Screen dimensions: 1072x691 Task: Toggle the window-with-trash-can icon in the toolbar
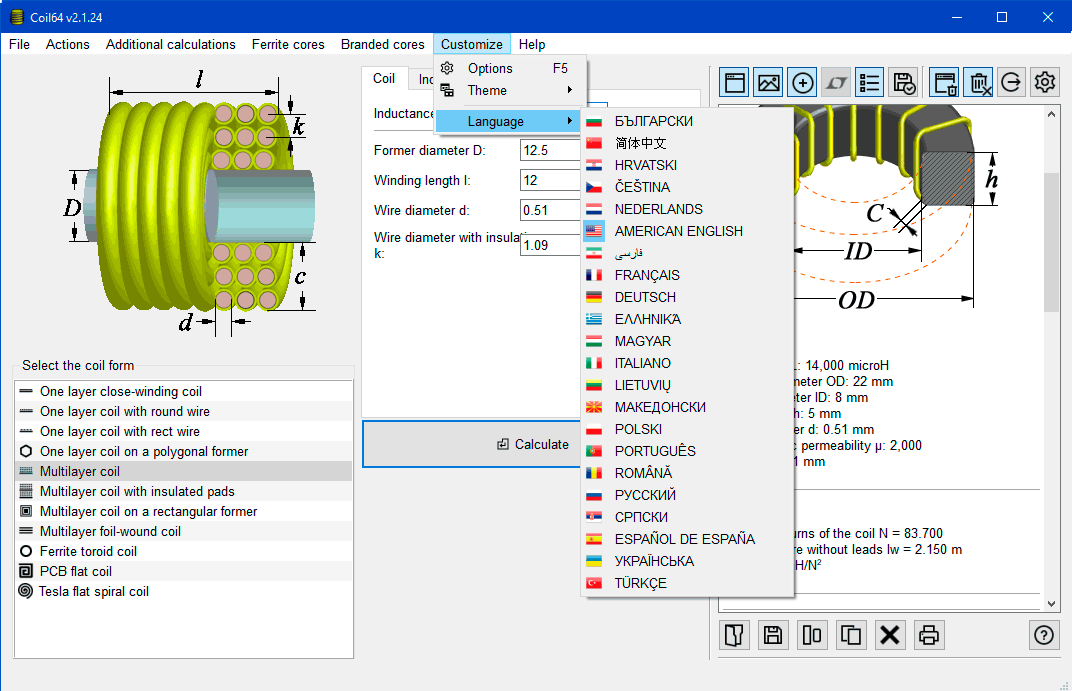pyautogui.click(x=944, y=83)
